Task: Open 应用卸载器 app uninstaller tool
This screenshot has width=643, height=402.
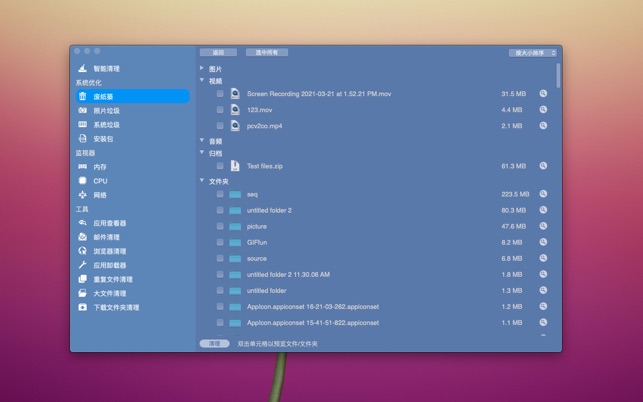Action: [110, 265]
